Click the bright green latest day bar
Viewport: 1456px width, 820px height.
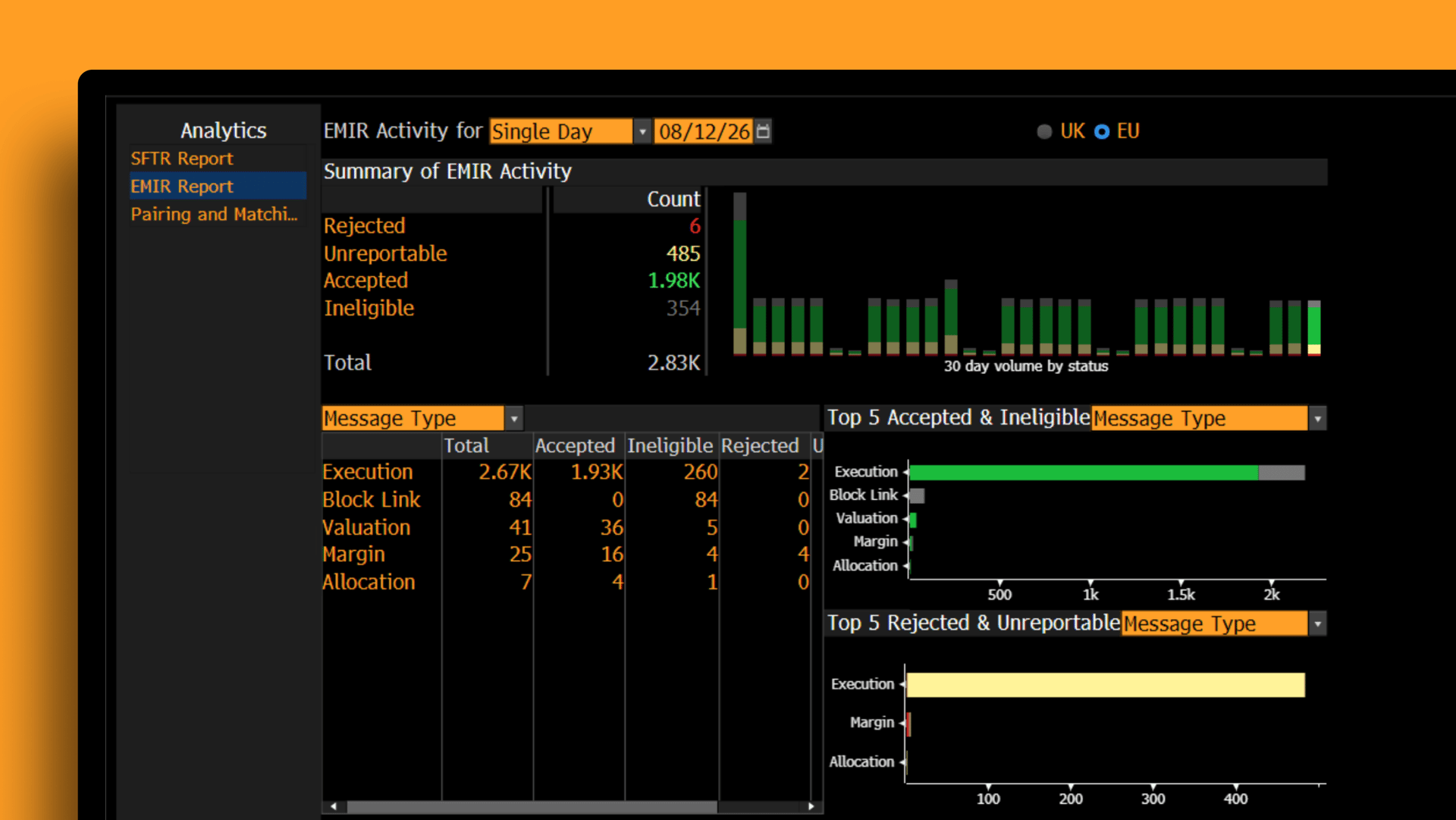point(1314,327)
